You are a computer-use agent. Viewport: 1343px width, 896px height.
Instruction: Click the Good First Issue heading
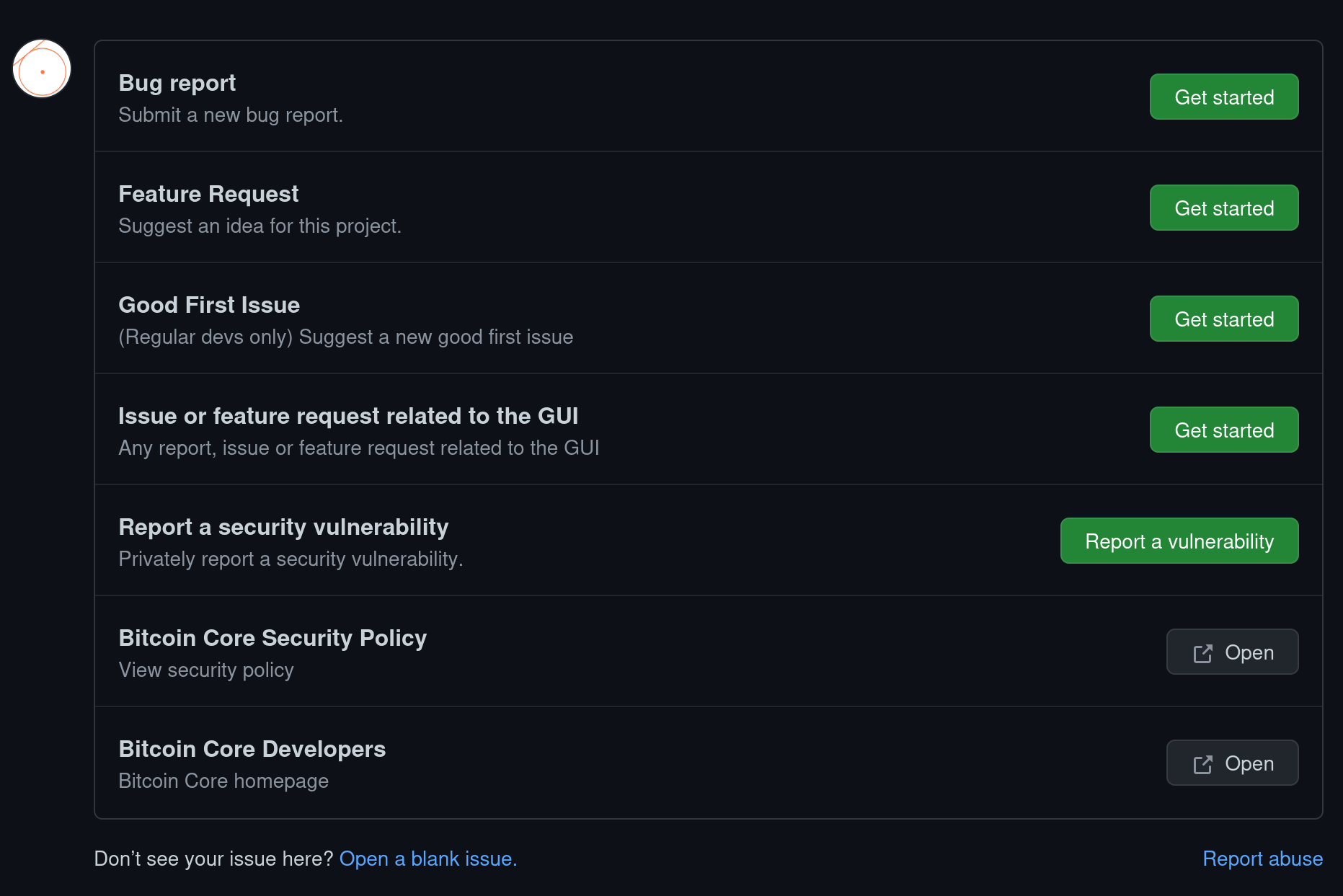point(209,305)
